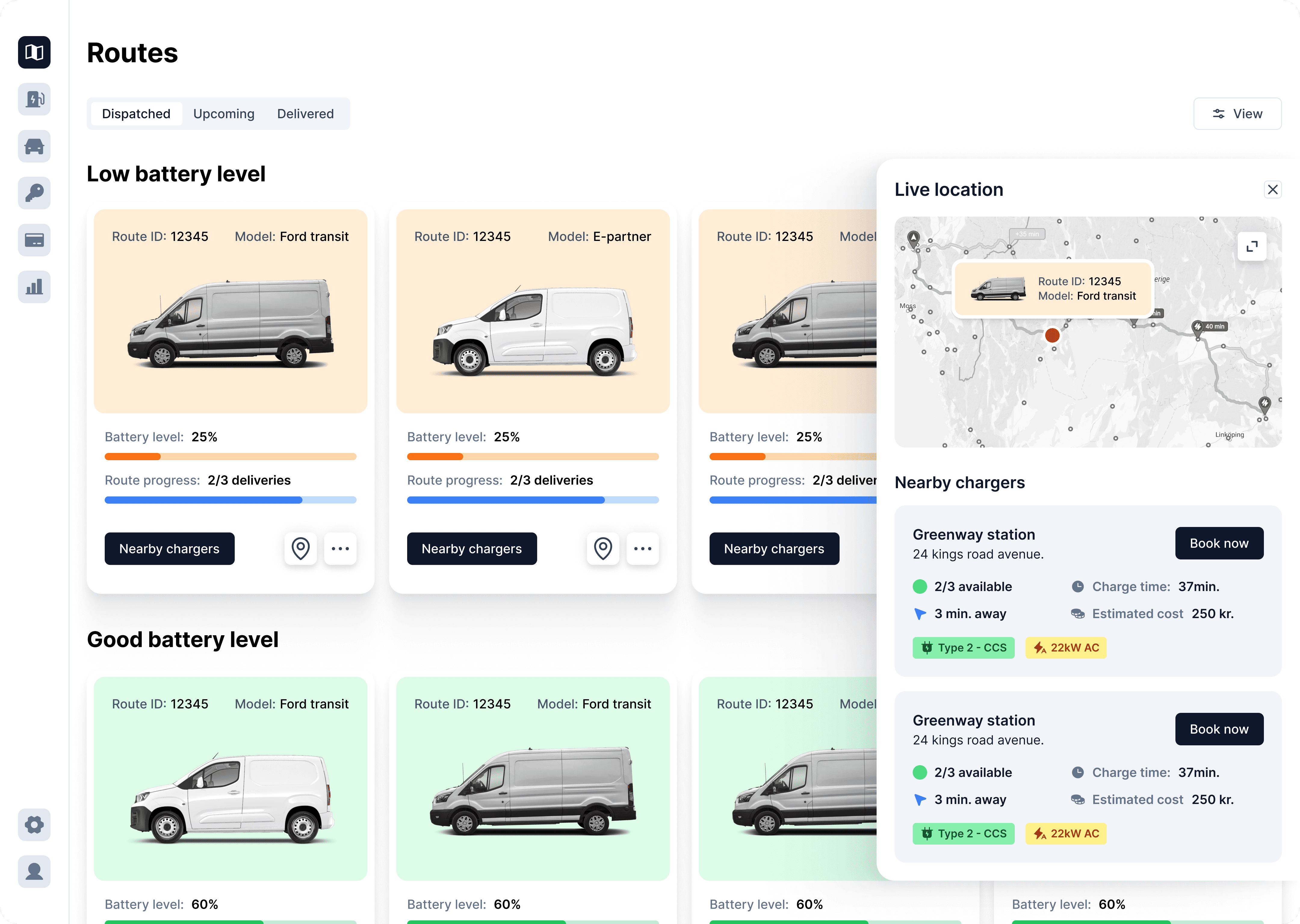Book the first Greenway station charger

pos(1219,544)
